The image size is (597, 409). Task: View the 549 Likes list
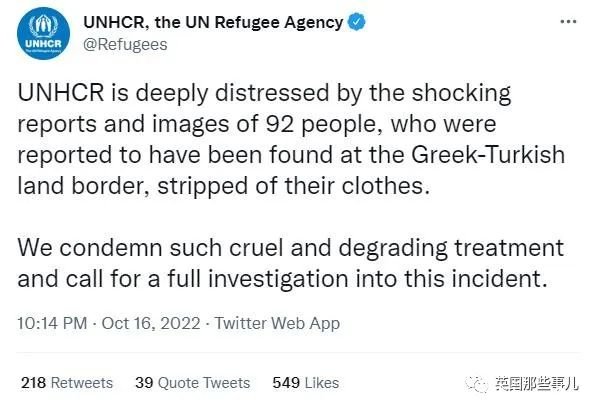point(306,383)
